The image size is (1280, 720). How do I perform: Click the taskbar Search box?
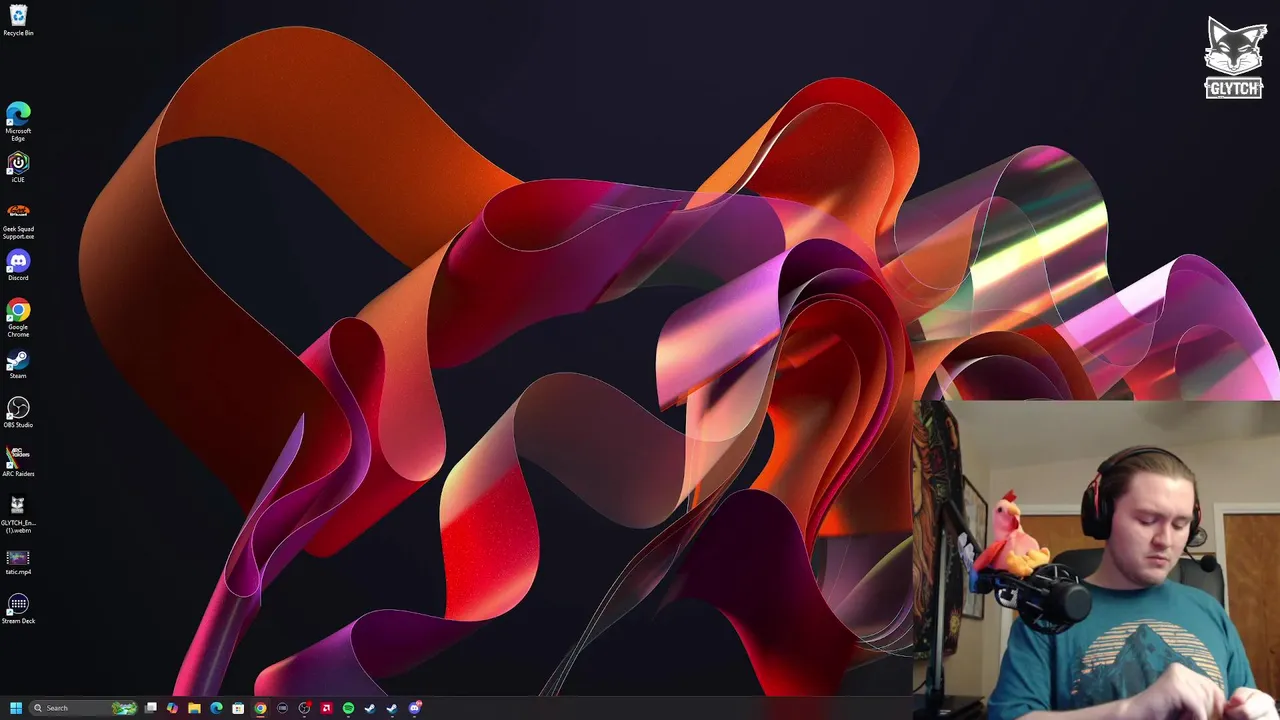pyautogui.click(x=83, y=708)
